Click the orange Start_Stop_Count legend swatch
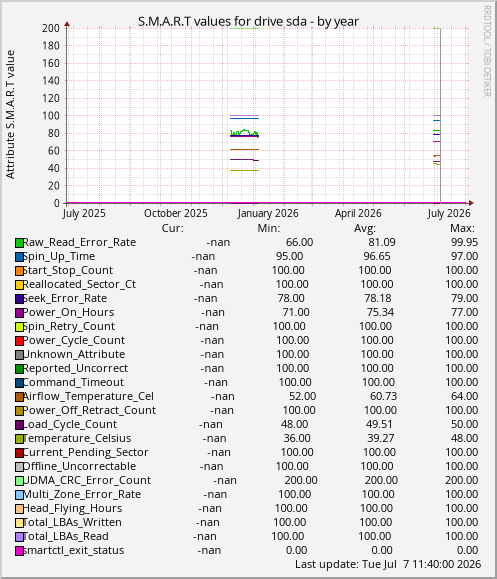Image resolution: width=497 pixels, height=579 pixels. pos(19,271)
